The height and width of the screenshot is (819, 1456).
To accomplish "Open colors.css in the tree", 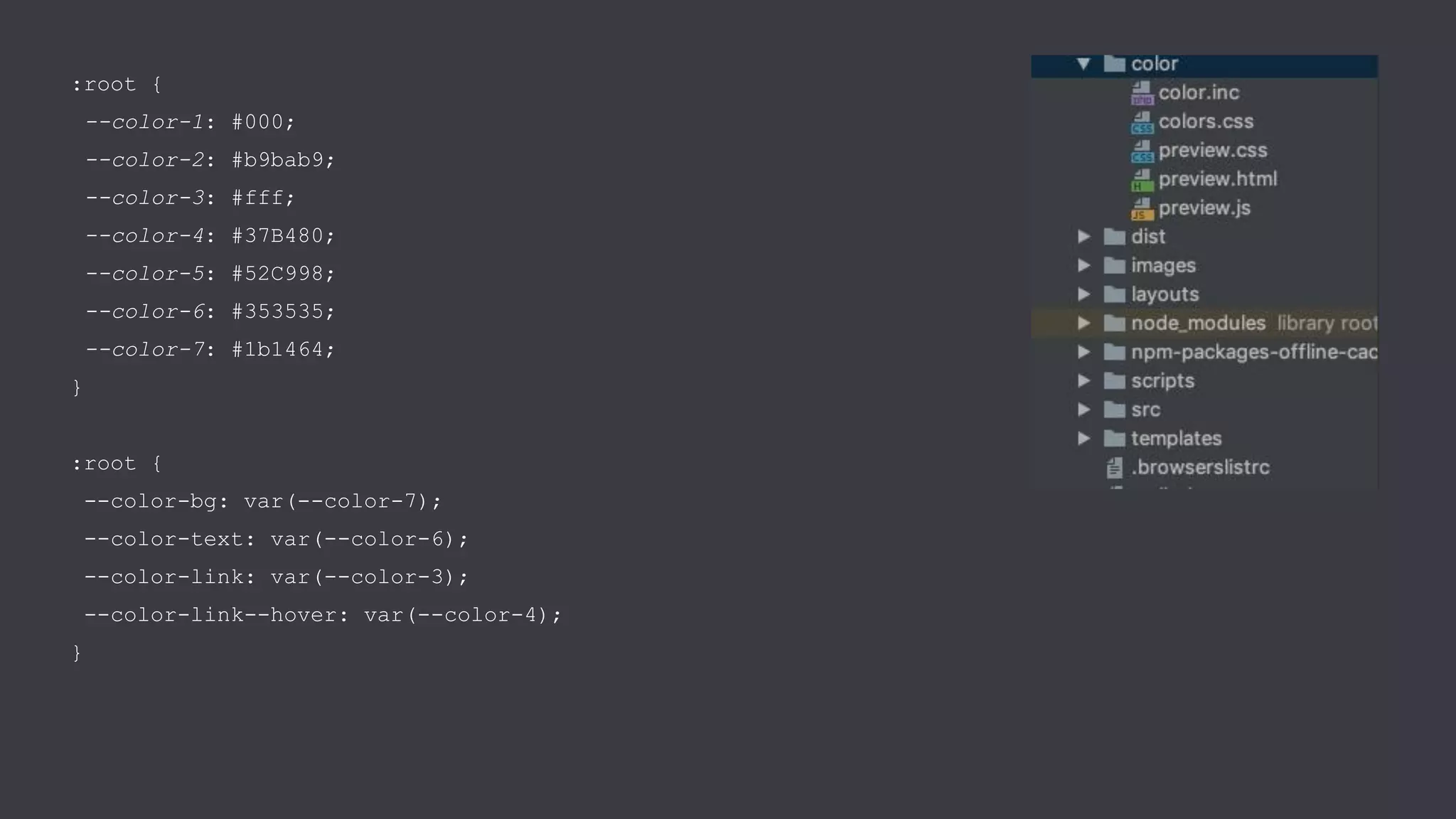I will point(1206,122).
